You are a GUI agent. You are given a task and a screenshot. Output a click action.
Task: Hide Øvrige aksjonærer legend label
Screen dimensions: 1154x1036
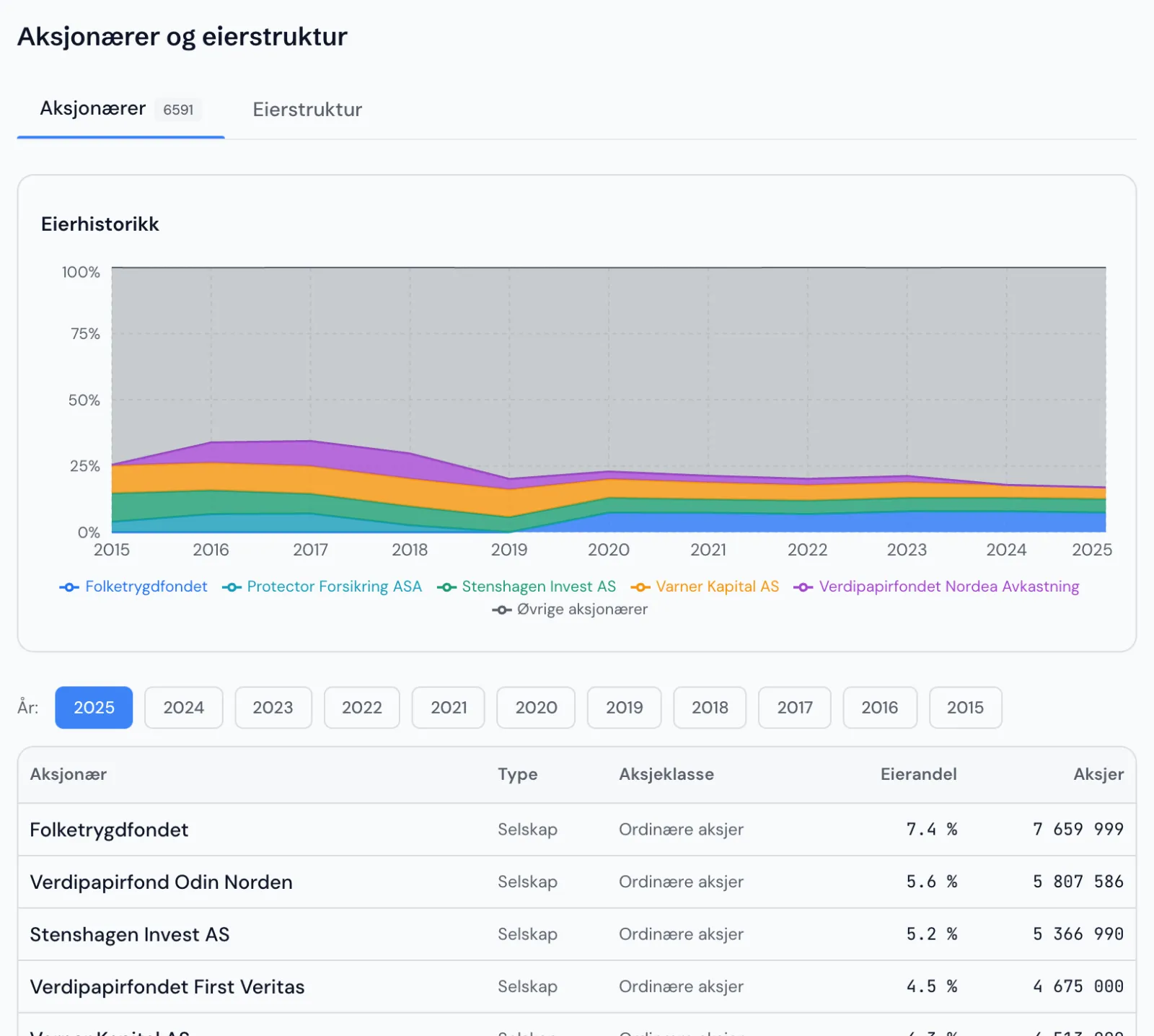582,610
